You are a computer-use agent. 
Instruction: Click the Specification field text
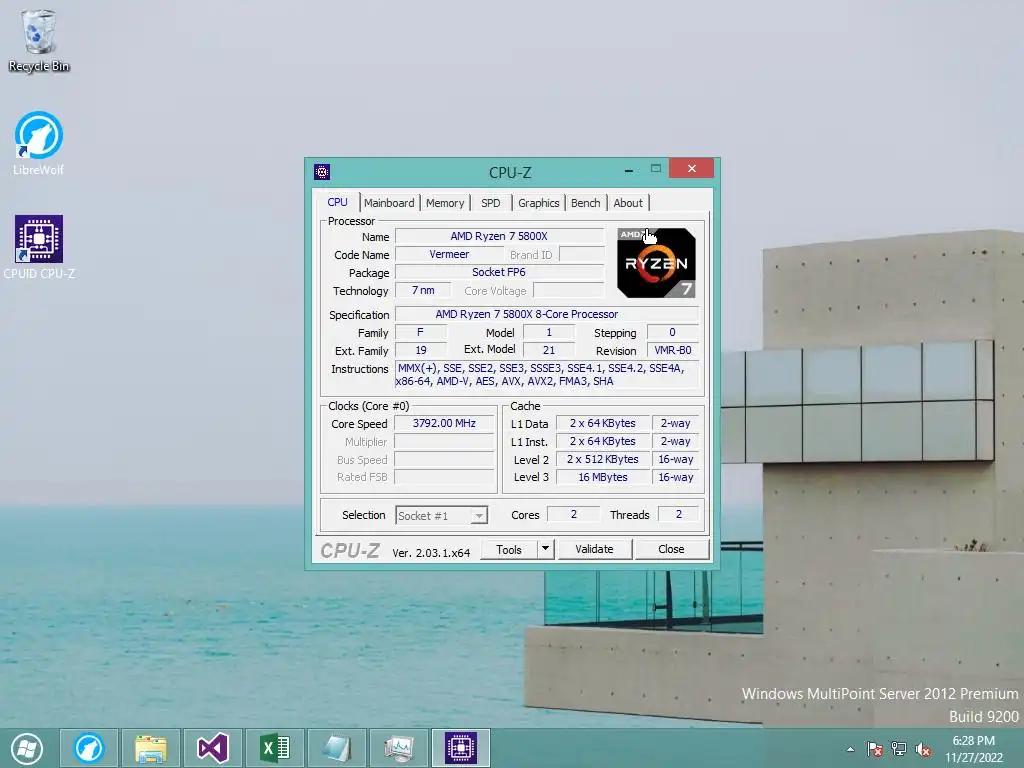click(547, 314)
